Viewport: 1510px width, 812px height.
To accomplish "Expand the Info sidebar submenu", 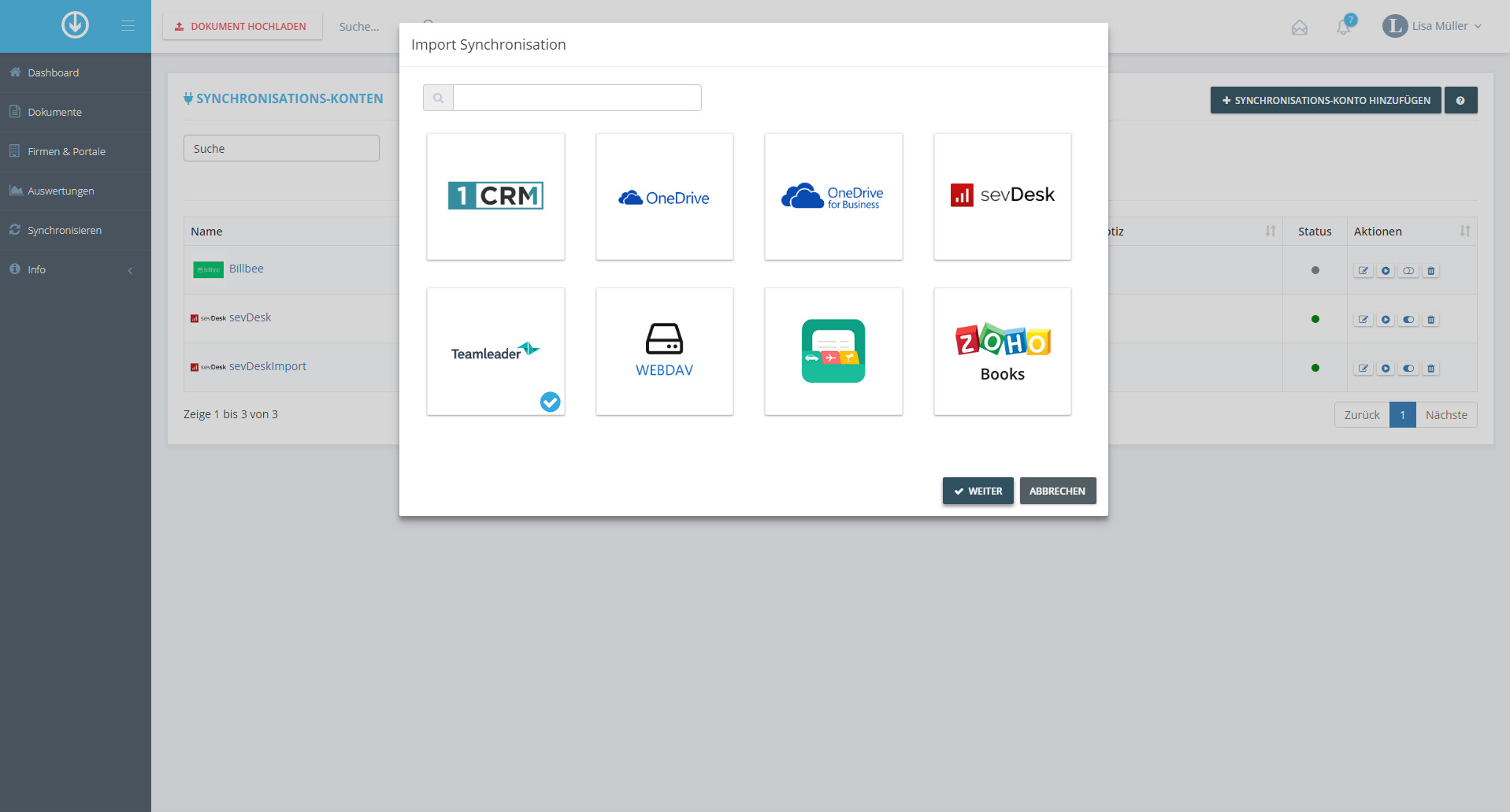I will (x=76, y=269).
